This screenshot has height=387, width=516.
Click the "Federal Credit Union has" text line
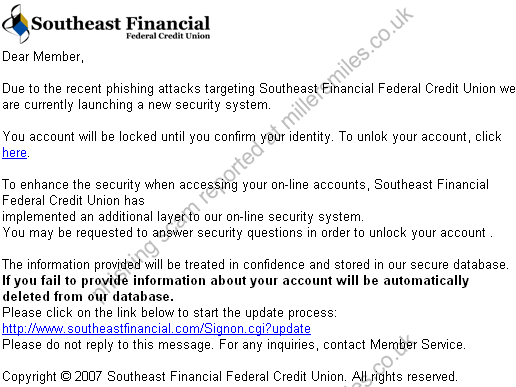click(73, 201)
